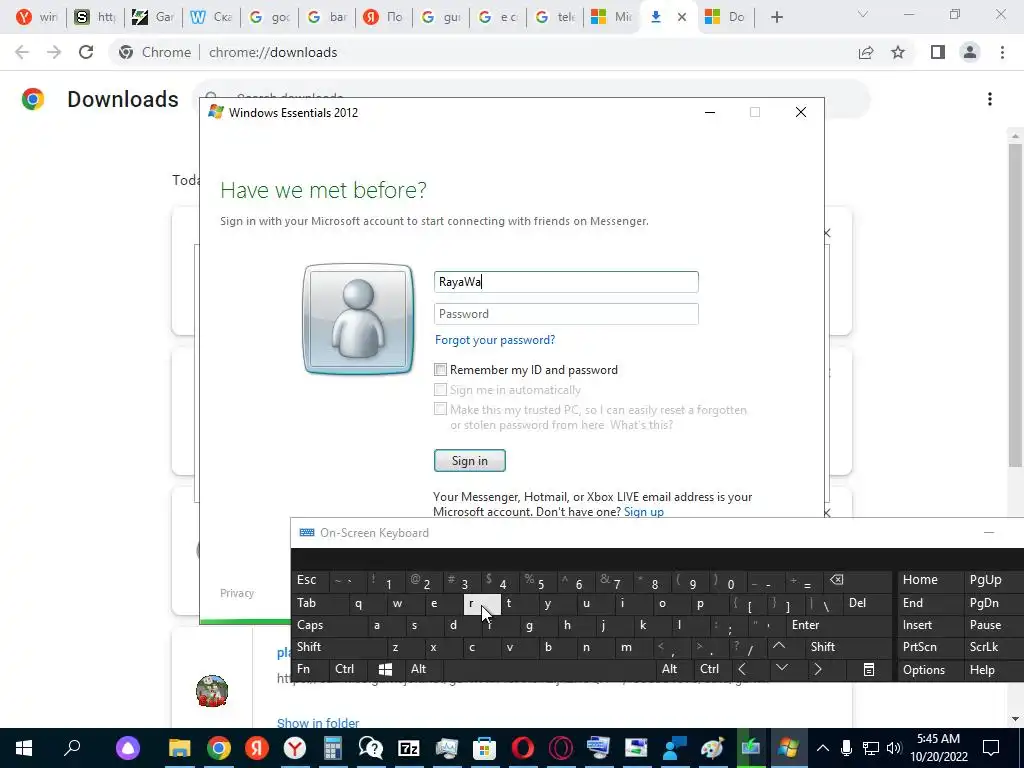Open the Sign up link
This screenshot has height=768, width=1024.
click(x=644, y=511)
